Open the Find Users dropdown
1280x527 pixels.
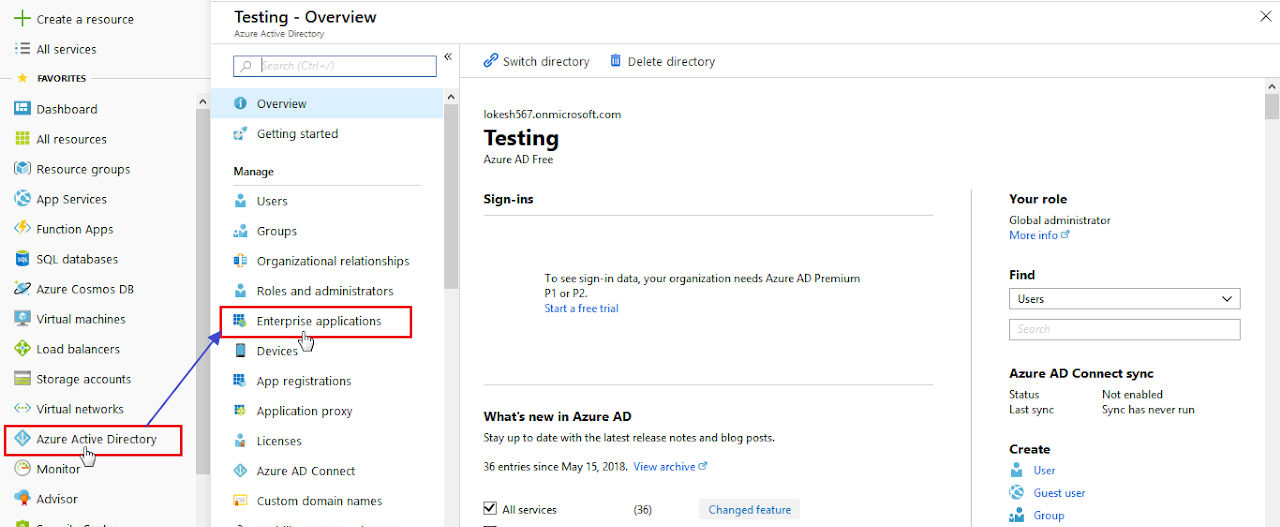(1125, 299)
